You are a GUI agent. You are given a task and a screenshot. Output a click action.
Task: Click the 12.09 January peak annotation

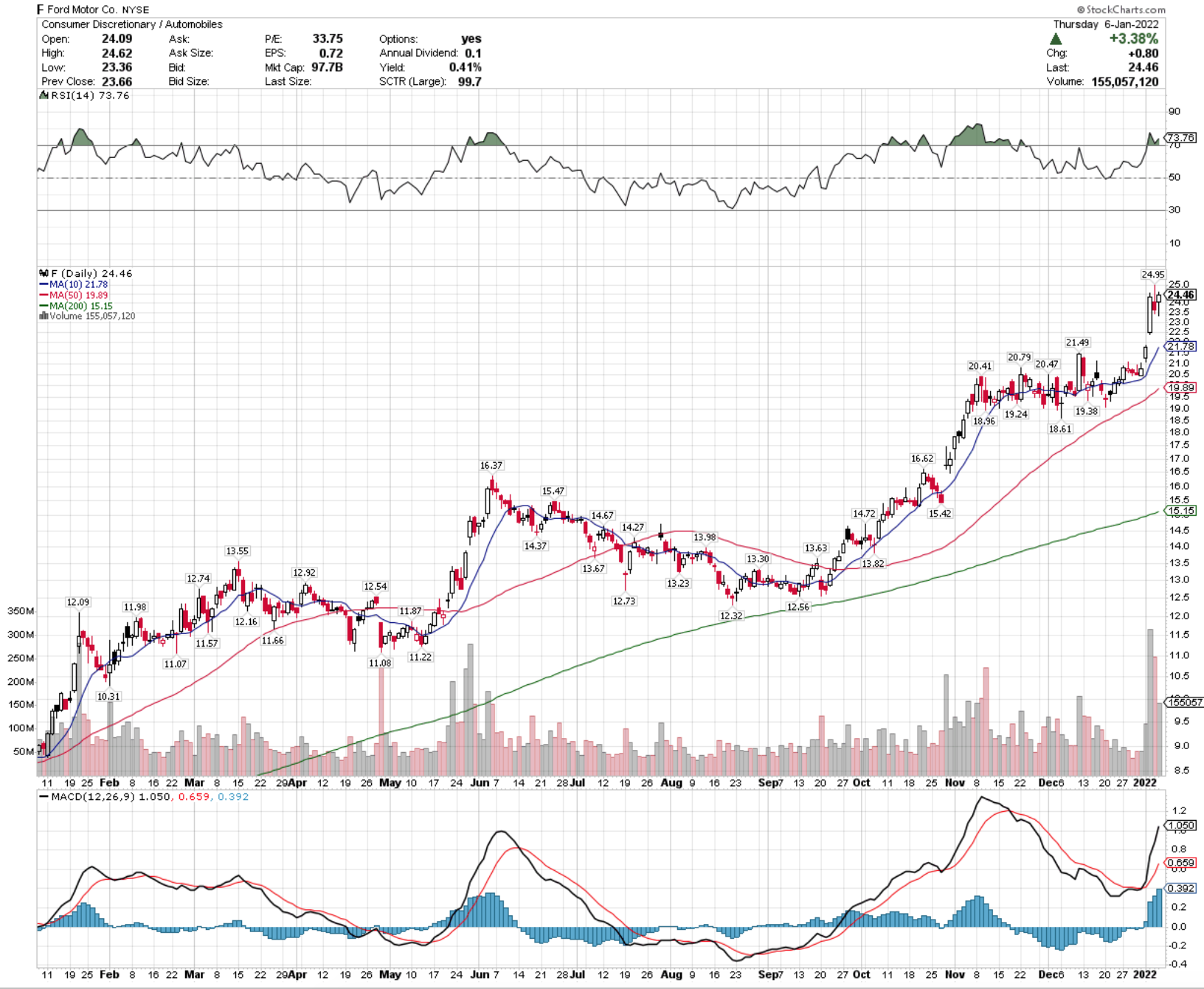tap(78, 602)
